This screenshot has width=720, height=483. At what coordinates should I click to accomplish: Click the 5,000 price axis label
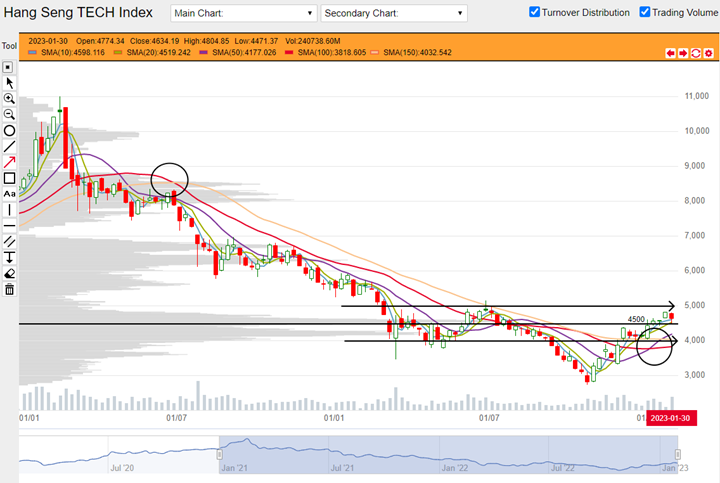(694, 305)
